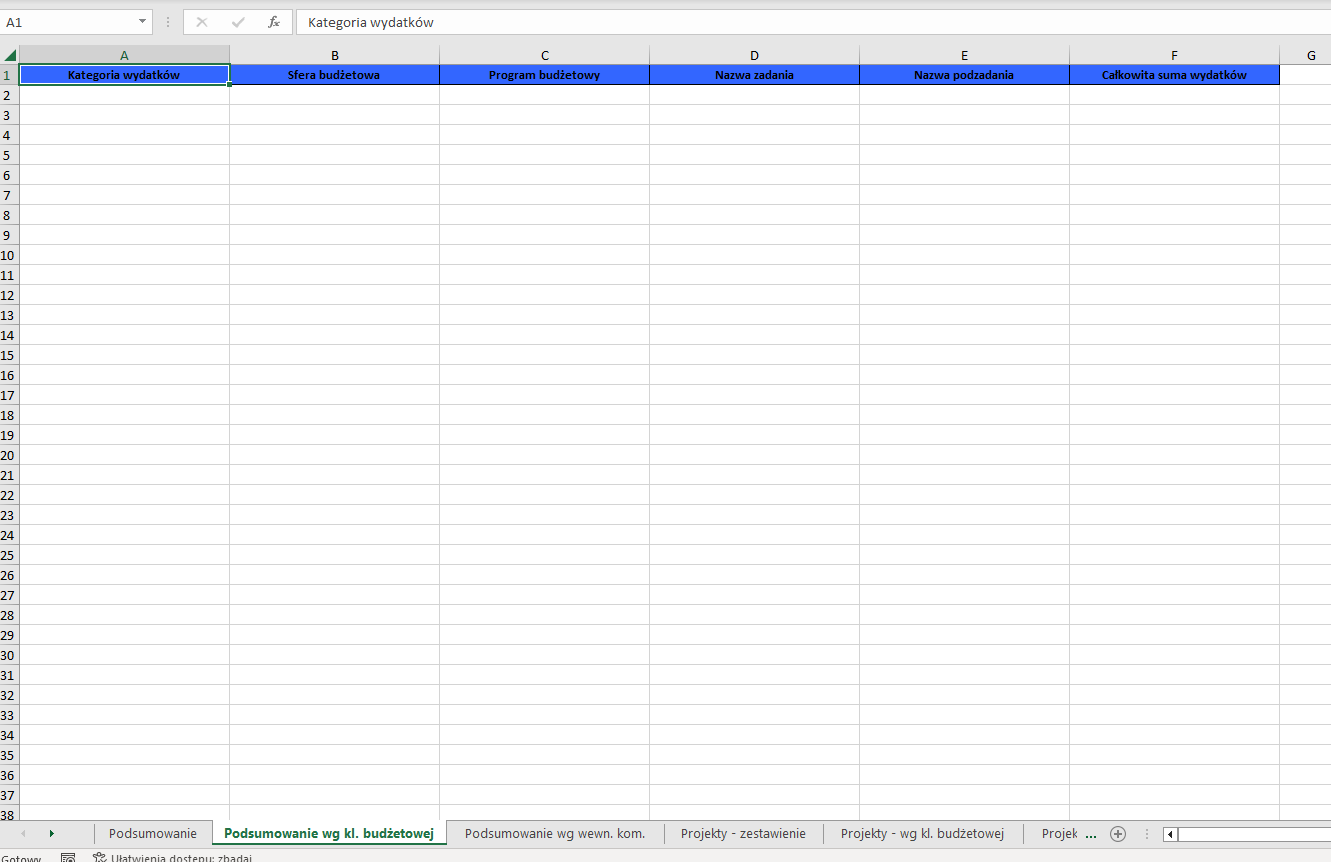Image resolution: width=1331 pixels, height=862 pixels.
Task: Open the Podsumowanie wg wewn. kom. tab
Action: [x=555, y=834]
